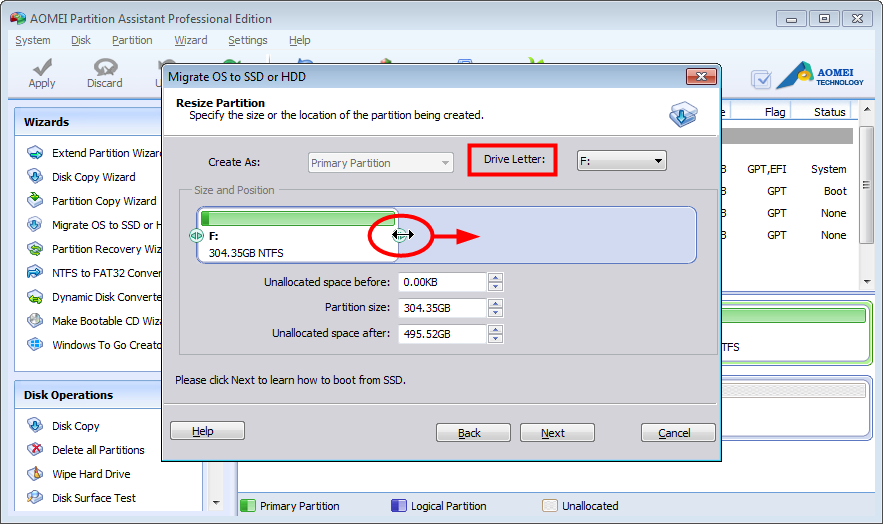
Task: Increase Unallocated space after value
Action: pos(496,329)
